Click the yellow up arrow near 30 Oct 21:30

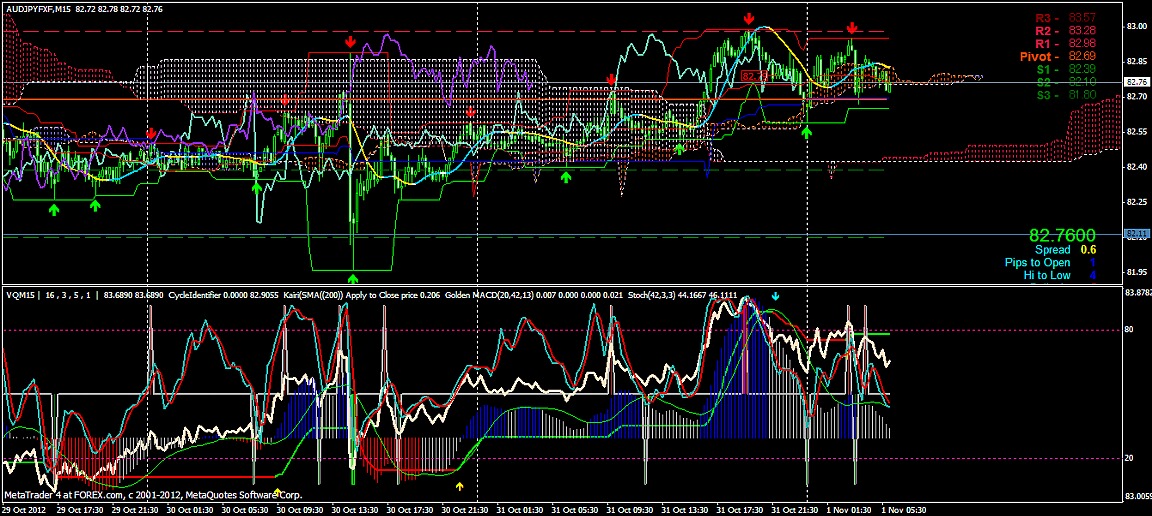459,487
